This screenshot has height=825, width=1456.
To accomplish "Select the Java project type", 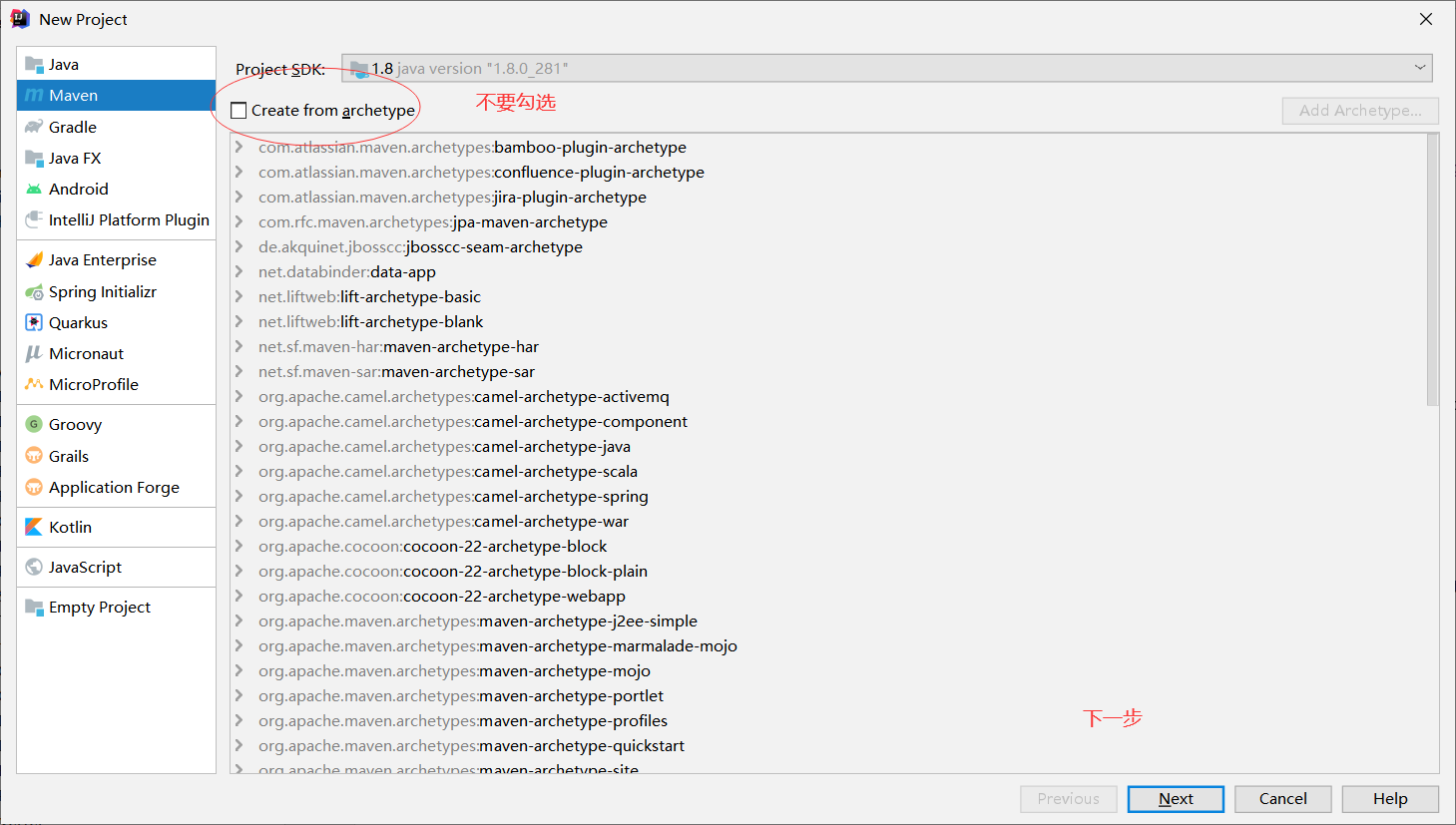I will point(116,65).
